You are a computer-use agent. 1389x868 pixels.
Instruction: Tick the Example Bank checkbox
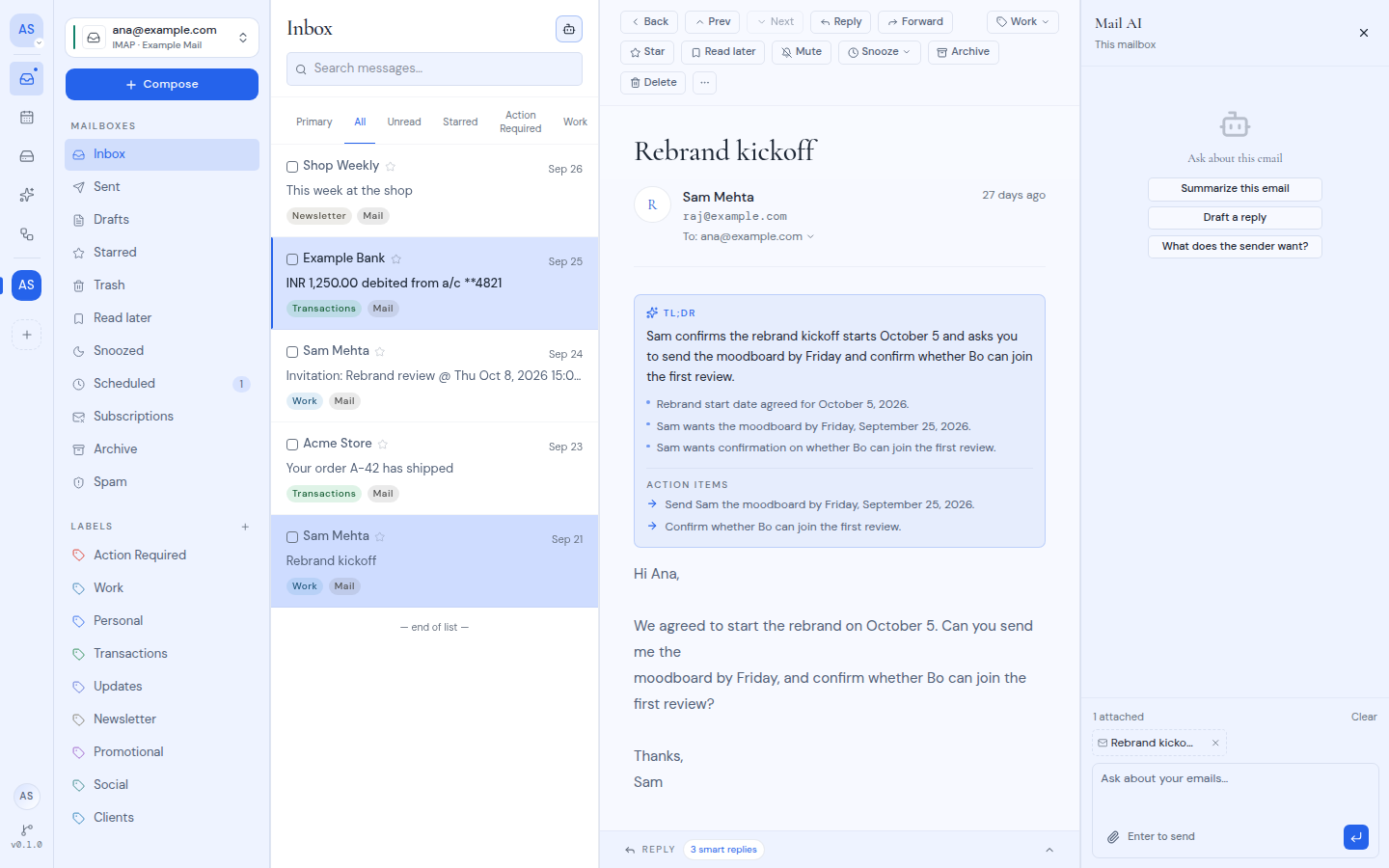pos(292,259)
